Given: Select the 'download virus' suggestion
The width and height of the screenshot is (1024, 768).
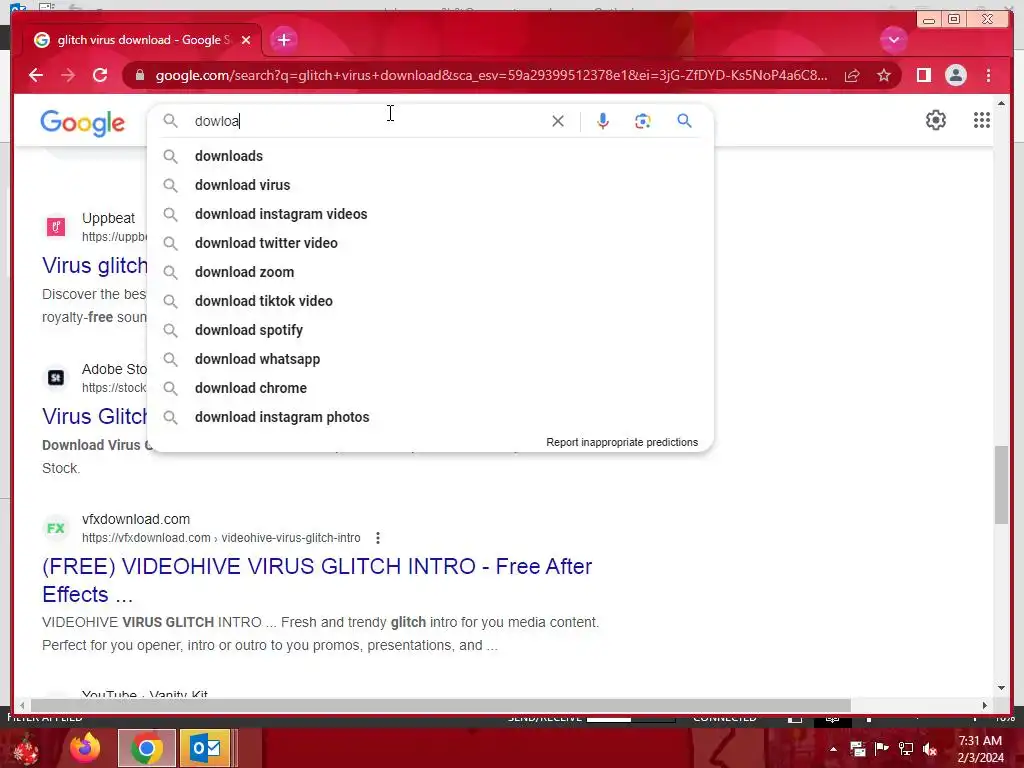Looking at the screenshot, I should [x=431, y=185].
